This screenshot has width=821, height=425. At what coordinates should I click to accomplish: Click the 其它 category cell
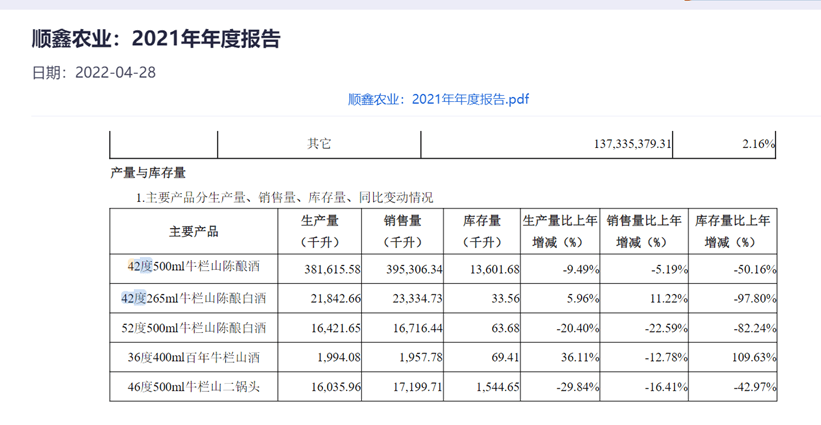(x=319, y=144)
